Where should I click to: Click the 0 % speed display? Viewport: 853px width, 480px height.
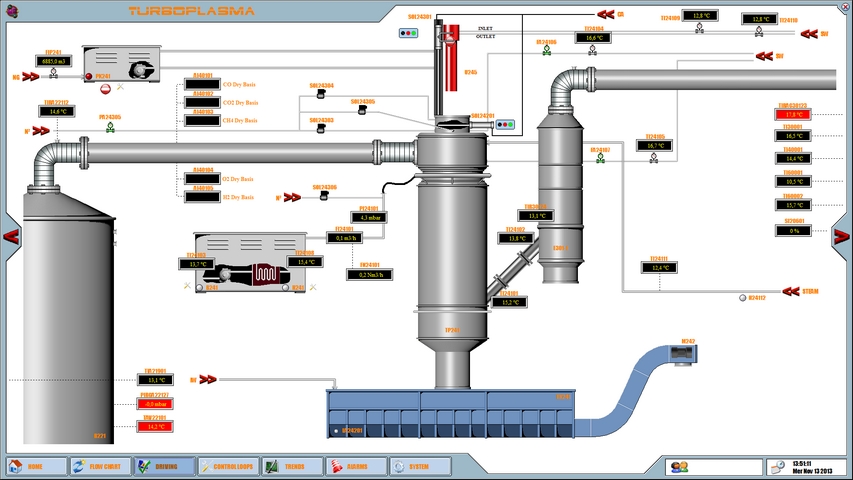[x=793, y=231]
